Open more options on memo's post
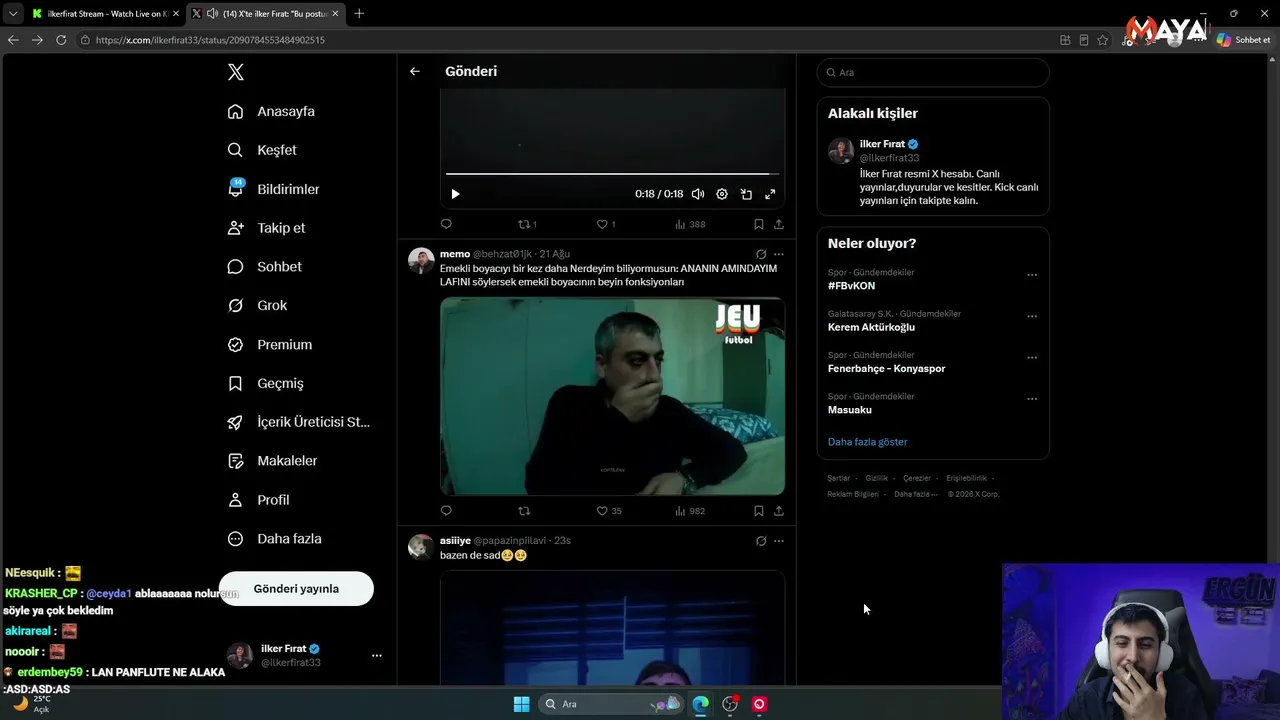 tap(779, 254)
